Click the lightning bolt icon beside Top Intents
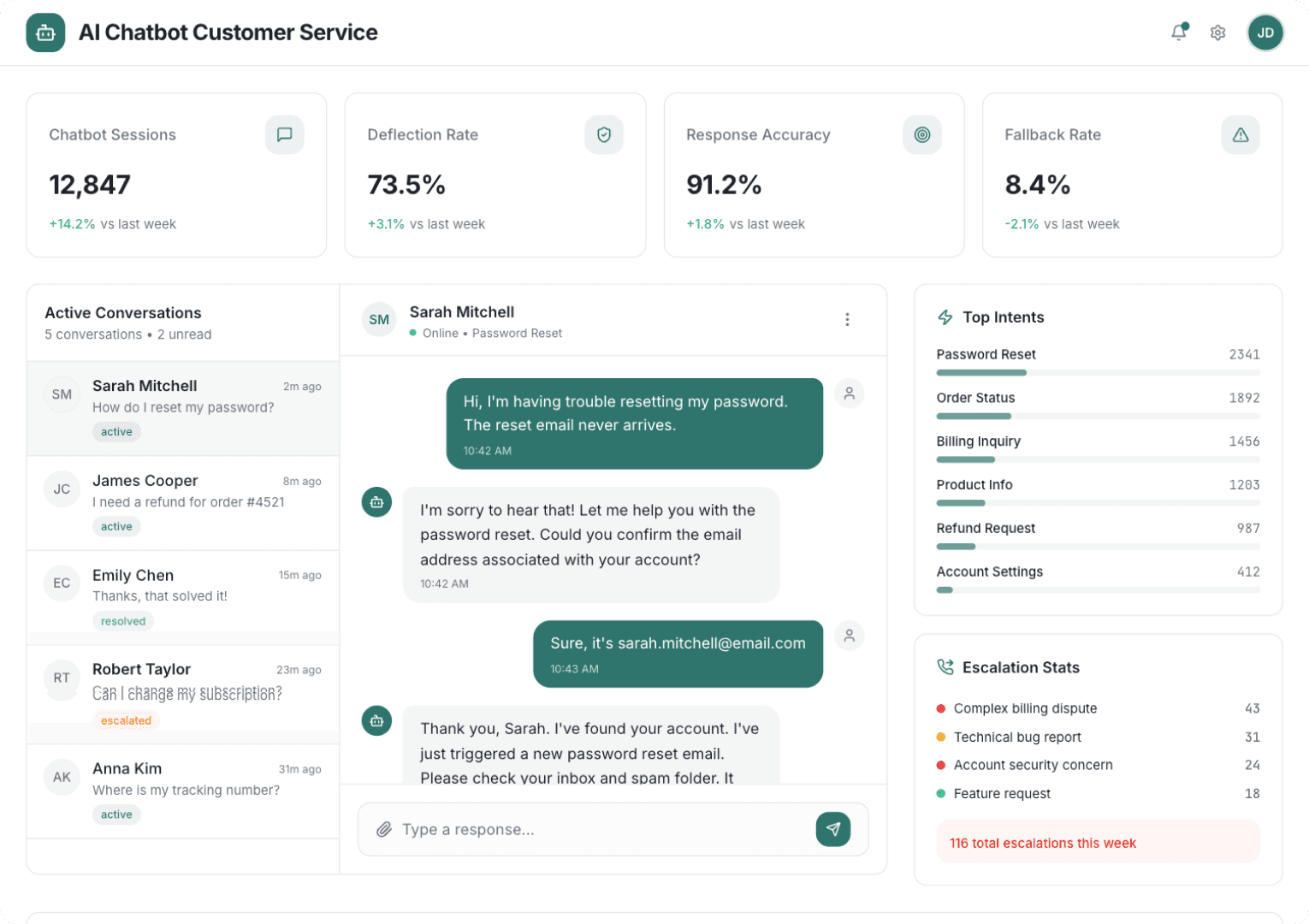 click(945, 317)
